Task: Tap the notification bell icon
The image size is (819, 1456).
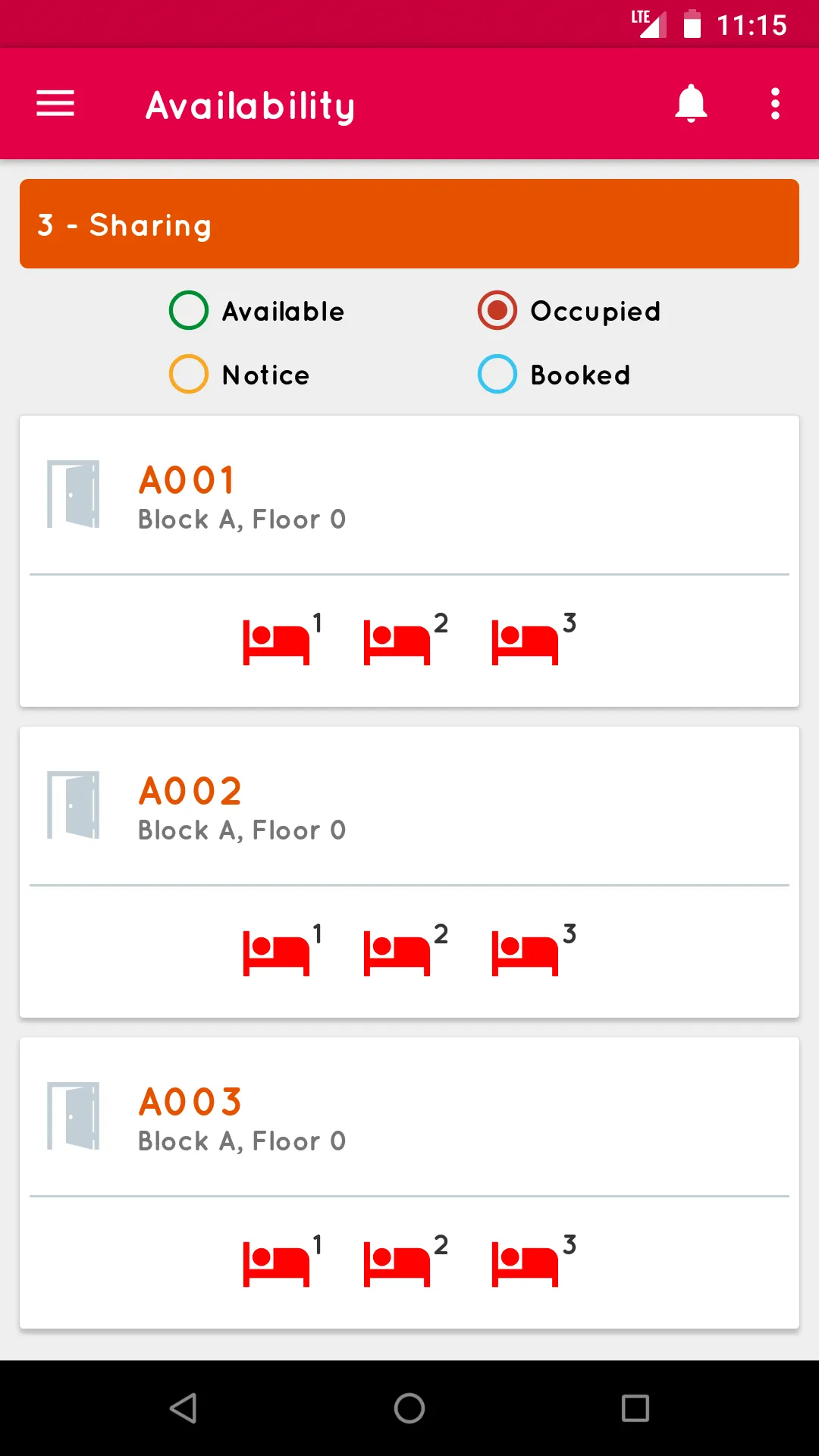Action: 691,104
